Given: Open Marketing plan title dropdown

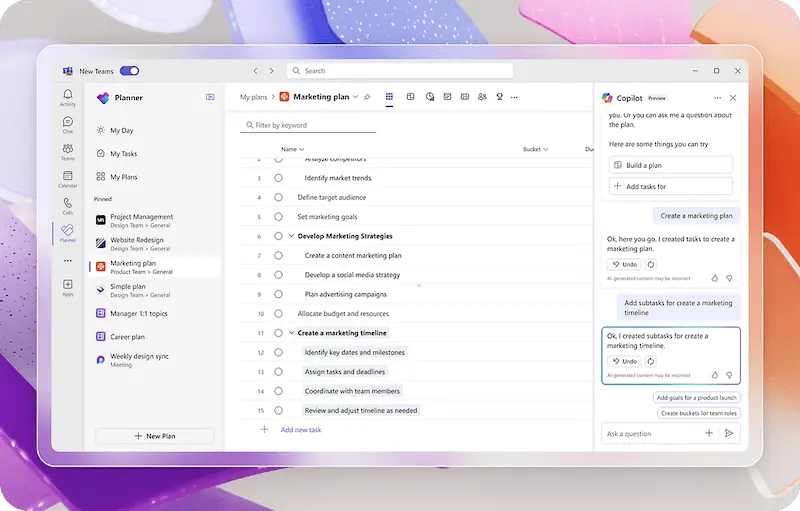Looking at the screenshot, I should (x=355, y=97).
